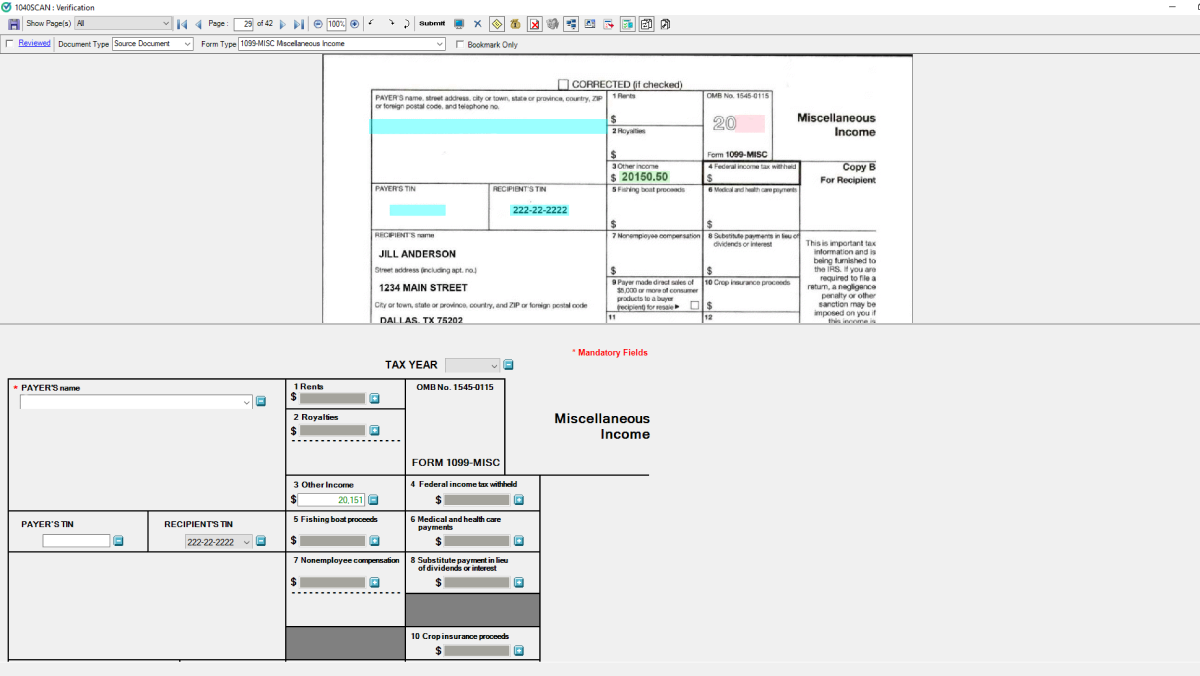
Task: Toggle the Reviewed checkbox
Action: (10, 44)
